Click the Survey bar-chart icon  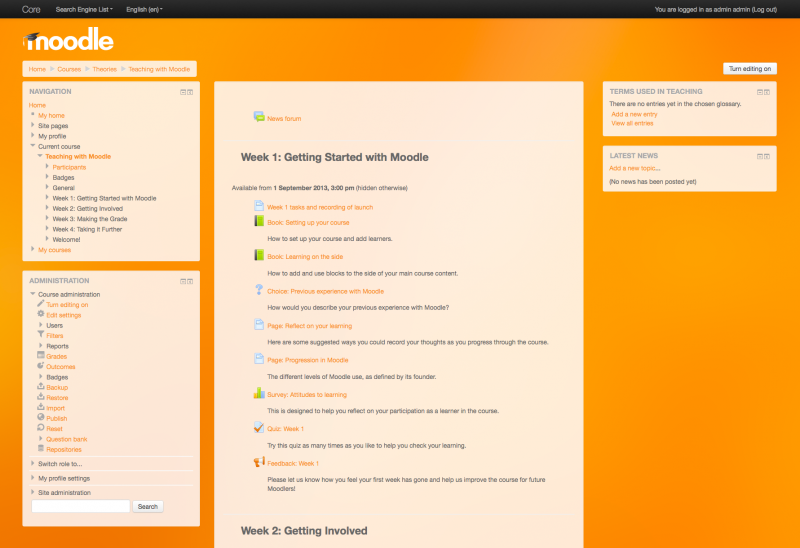click(259, 393)
